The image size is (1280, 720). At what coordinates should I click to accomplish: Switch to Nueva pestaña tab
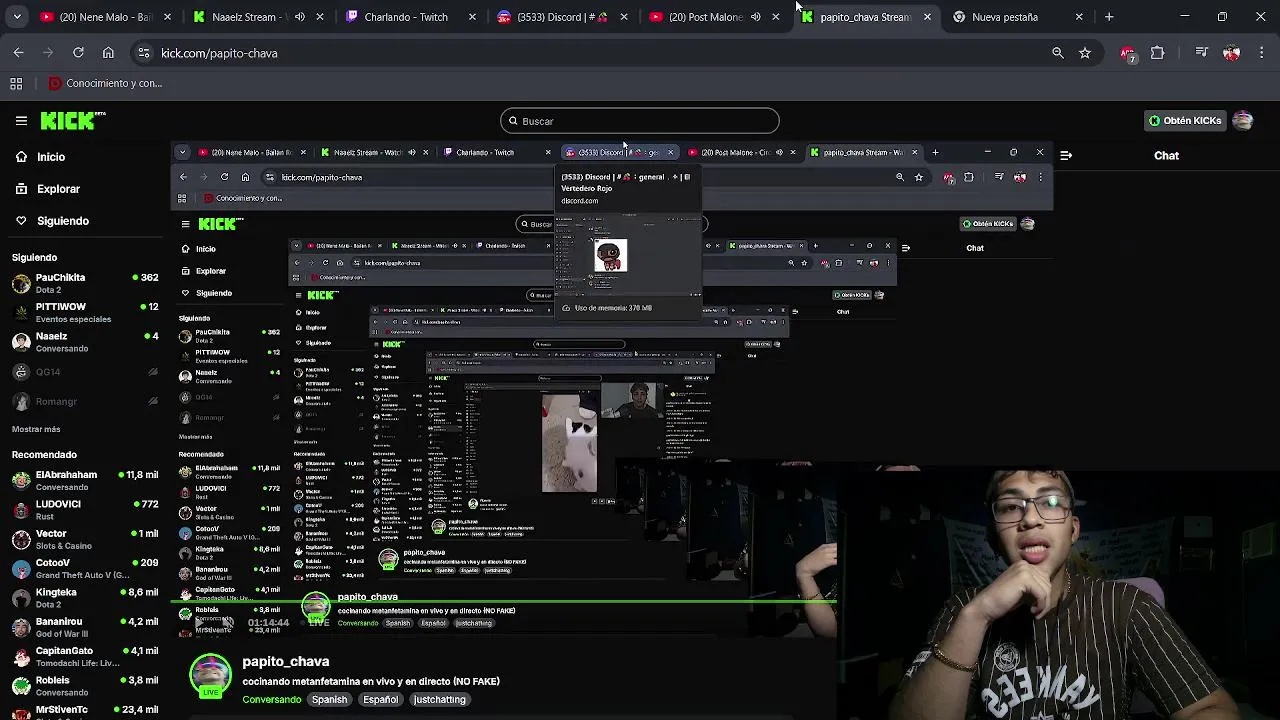click(x=1016, y=17)
